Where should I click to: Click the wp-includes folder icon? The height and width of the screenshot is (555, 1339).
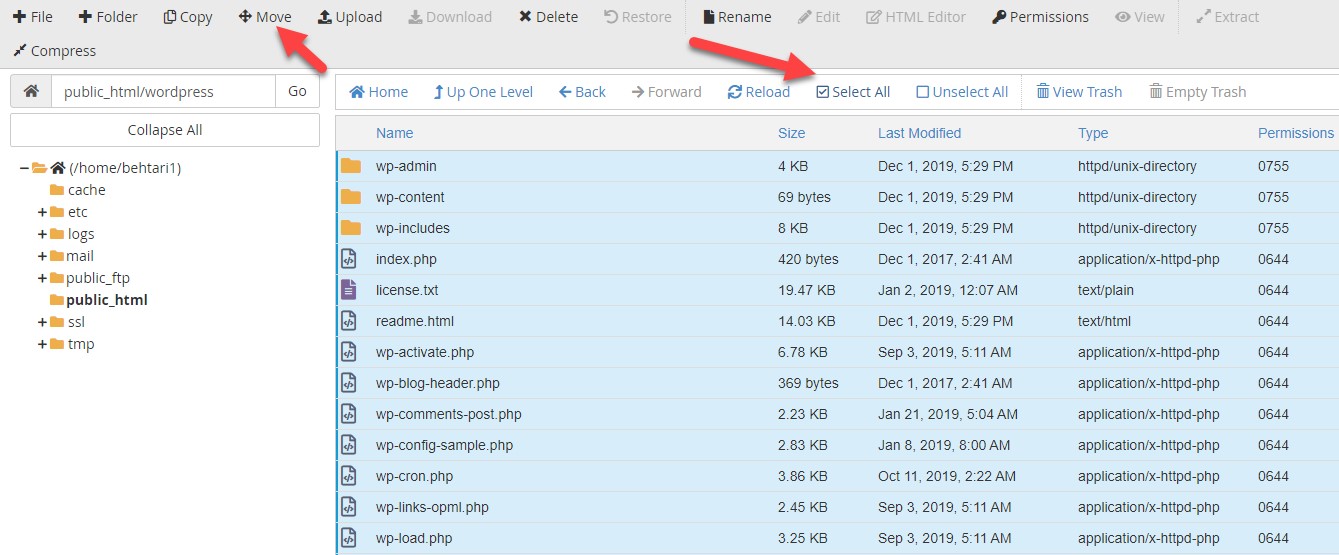pyautogui.click(x=350, y=228)
